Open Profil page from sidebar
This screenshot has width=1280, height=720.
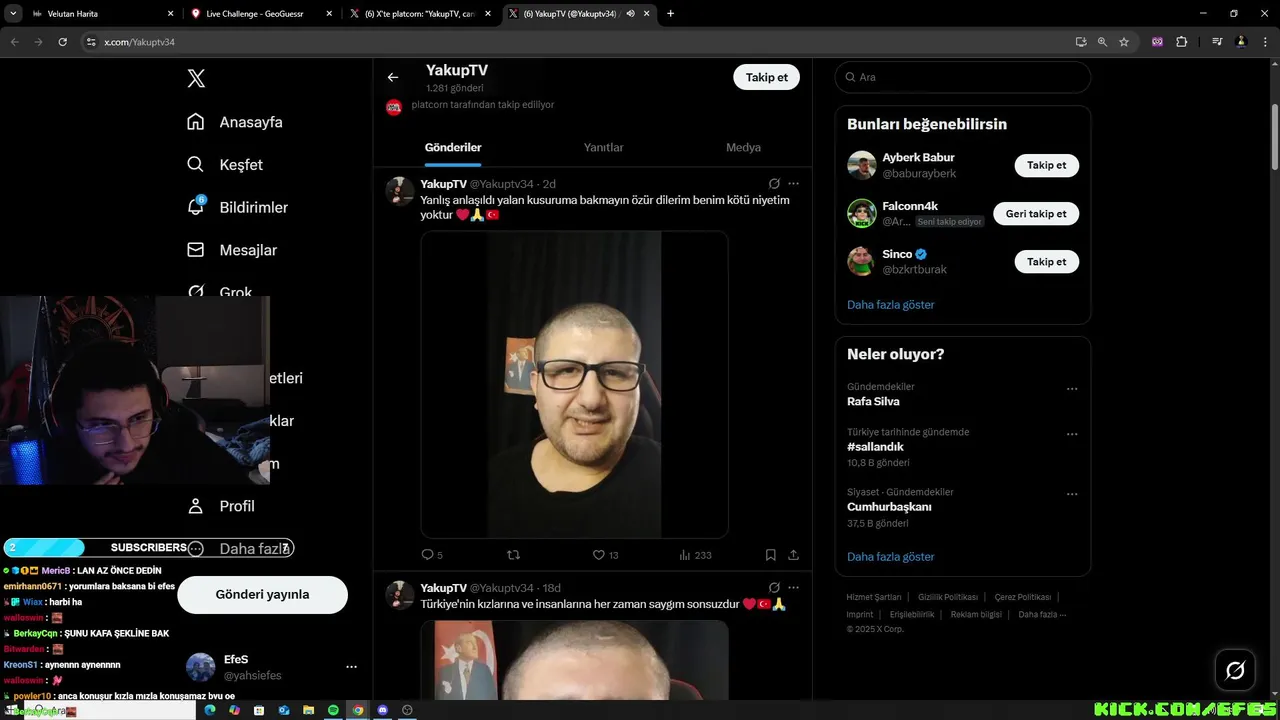pyautogui.click(x=221, y=506)
